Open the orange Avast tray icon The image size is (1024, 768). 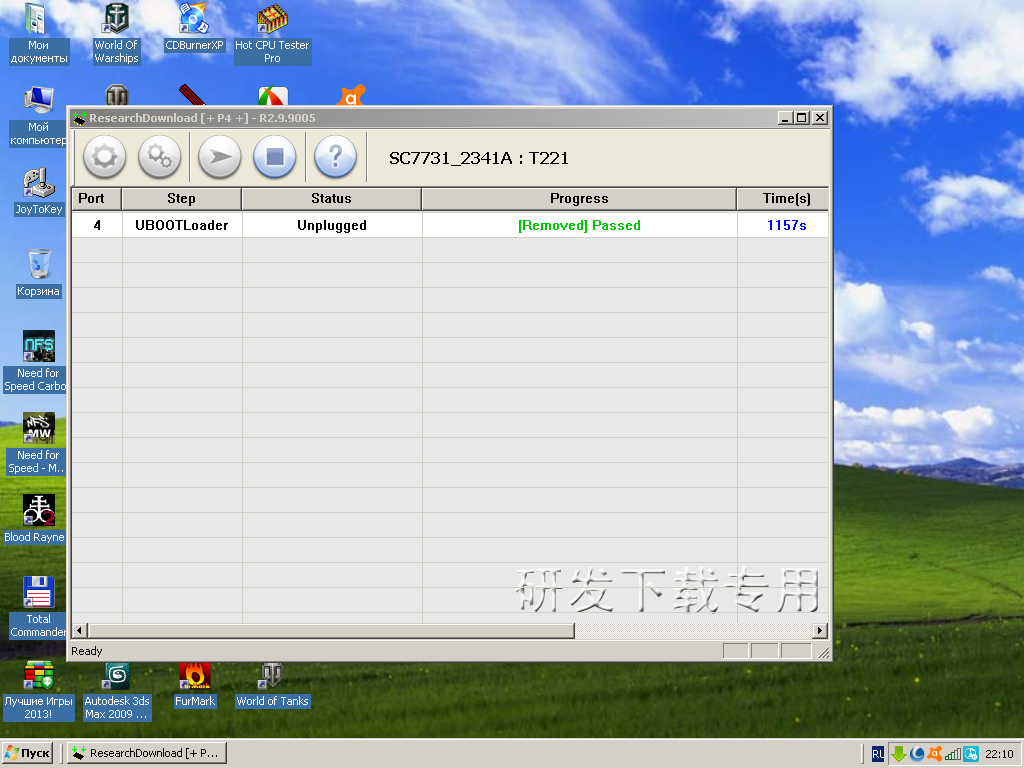click(935, 754)
